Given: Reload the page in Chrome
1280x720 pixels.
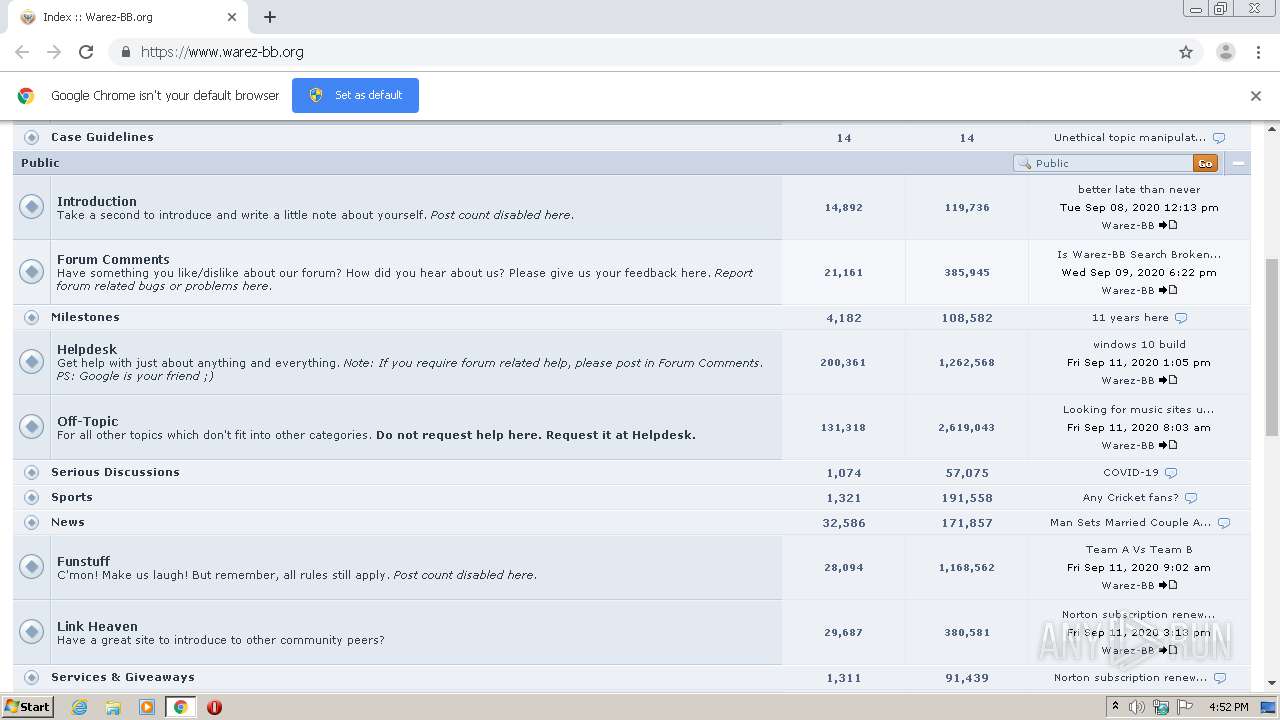Looking at the screenshot, I should coord(86,52).
